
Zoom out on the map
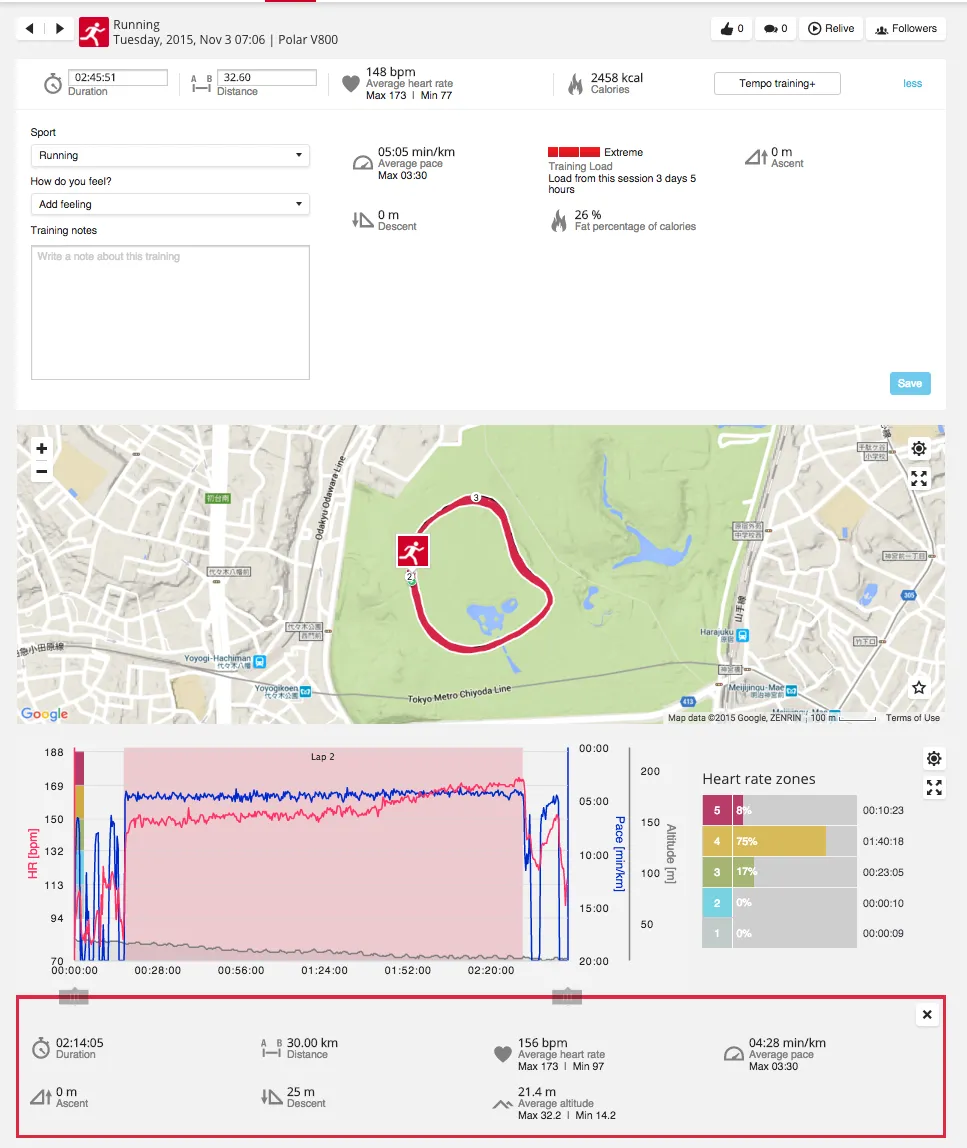(41, 472)
